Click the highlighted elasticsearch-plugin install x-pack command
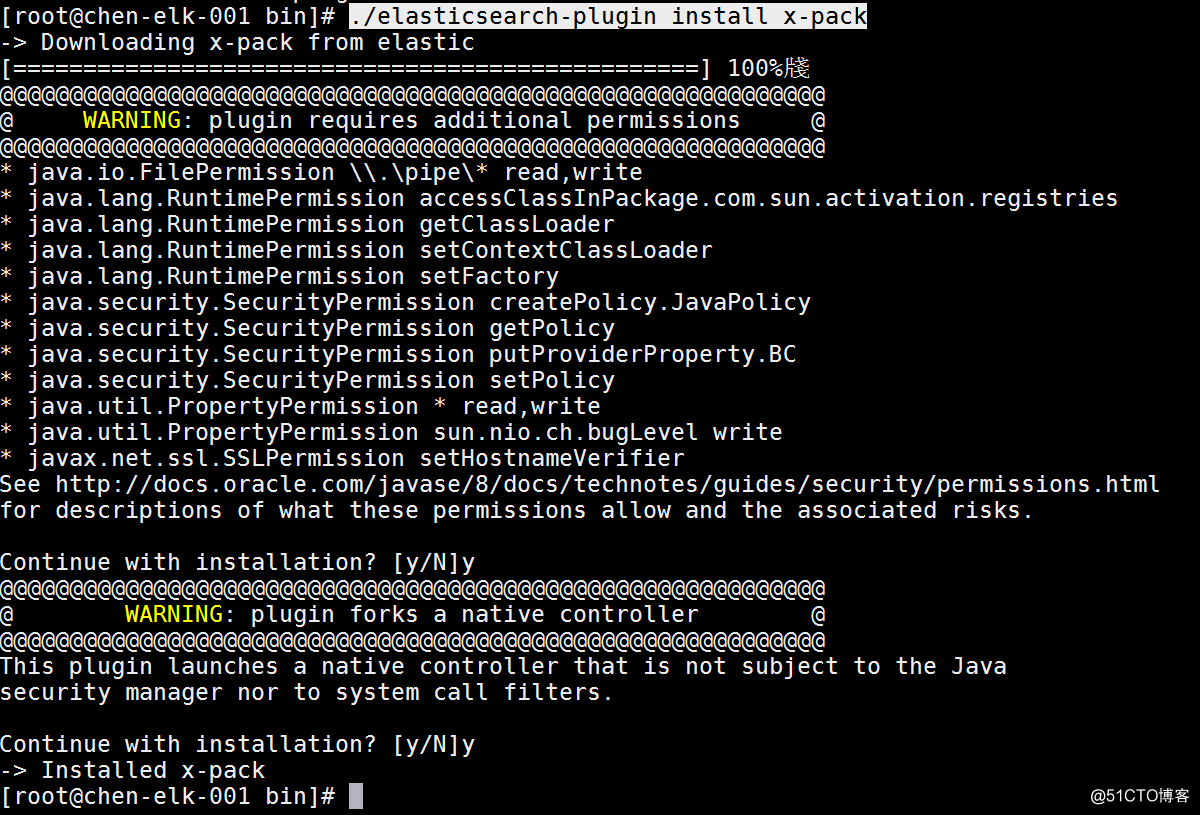 [608, 16]
